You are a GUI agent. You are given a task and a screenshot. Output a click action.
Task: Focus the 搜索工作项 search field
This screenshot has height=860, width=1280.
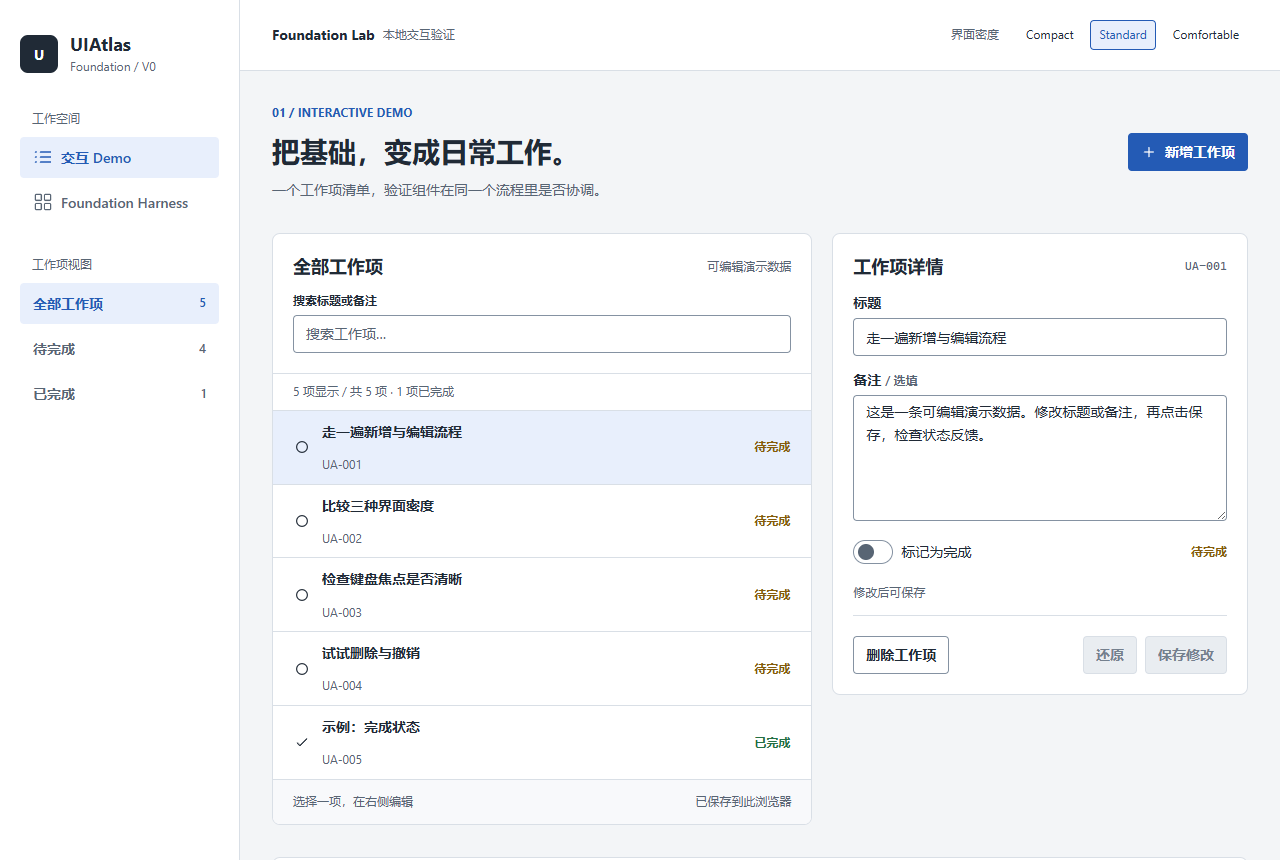[x=542, y=334]
